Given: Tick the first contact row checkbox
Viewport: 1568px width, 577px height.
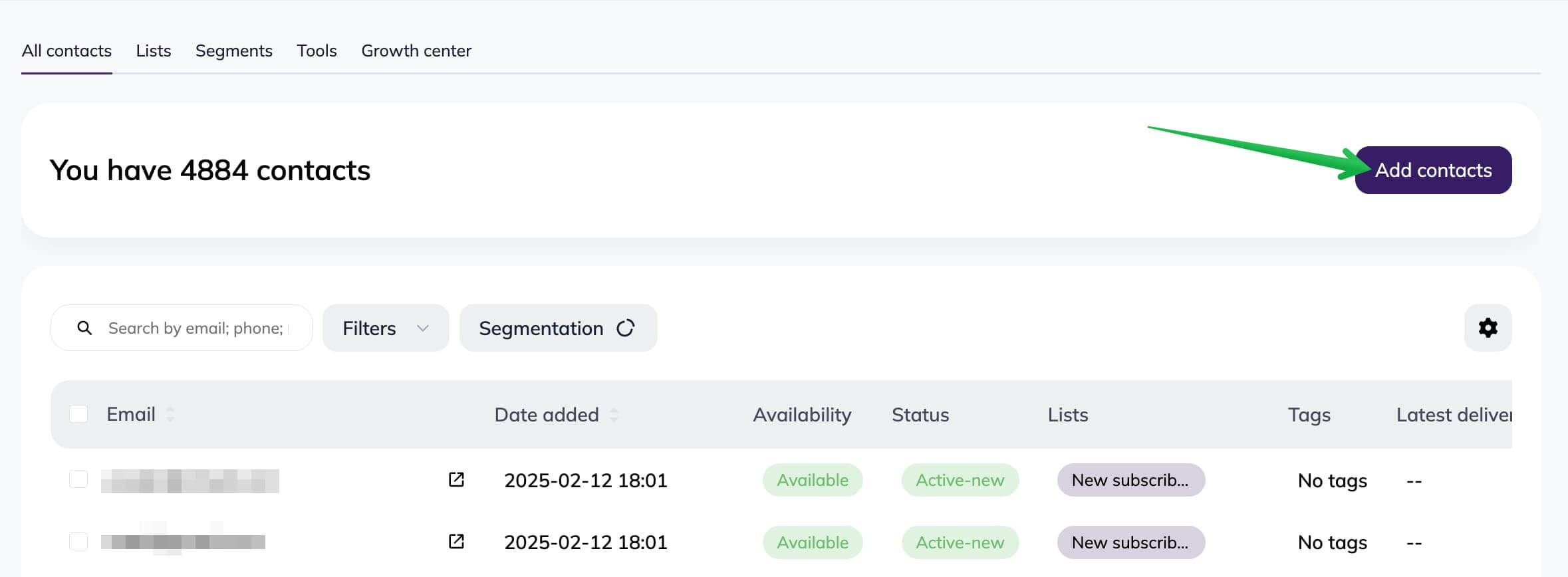Looking at the screenshot, I should coord(78,479).
